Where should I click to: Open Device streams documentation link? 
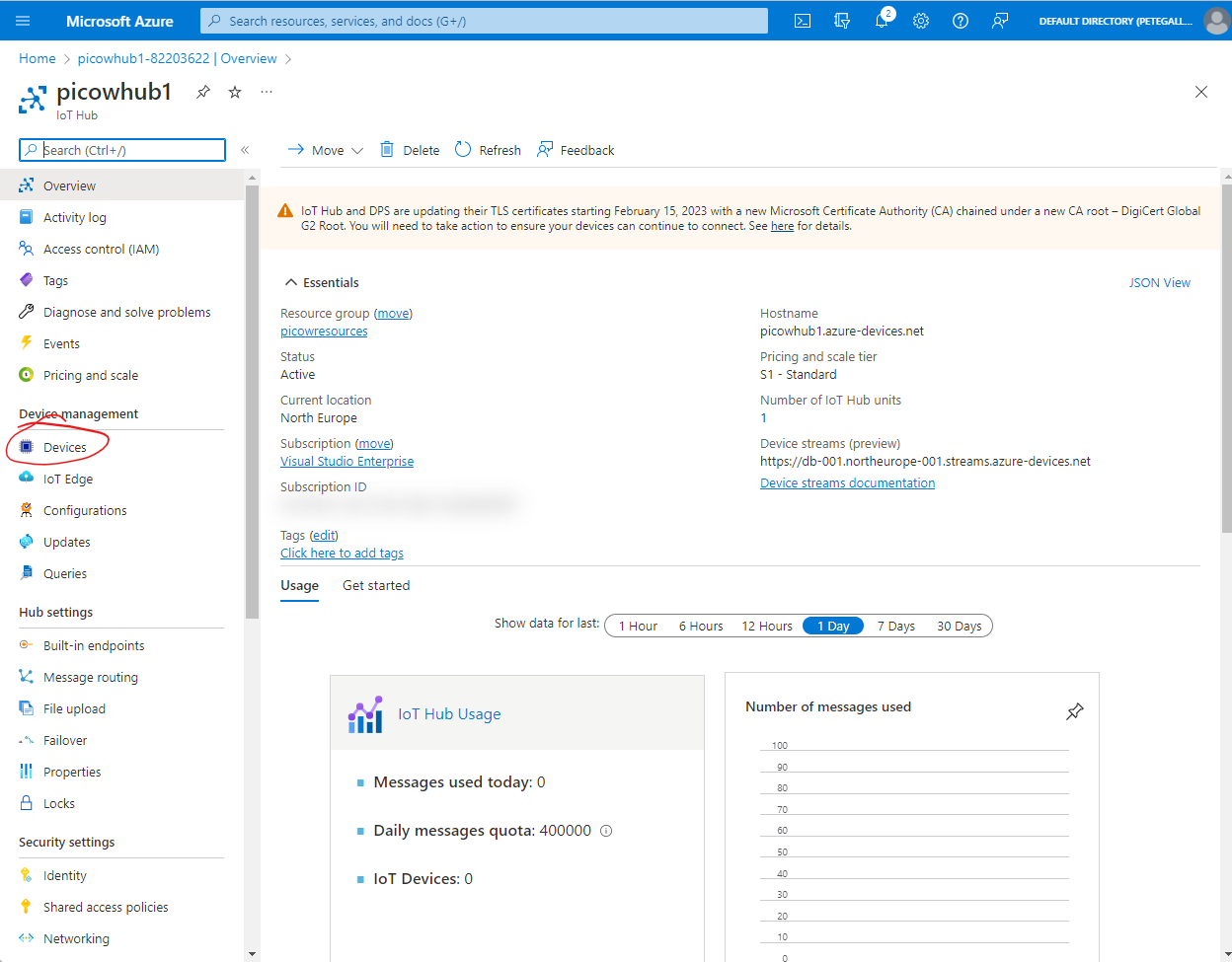tap(847, 483)
